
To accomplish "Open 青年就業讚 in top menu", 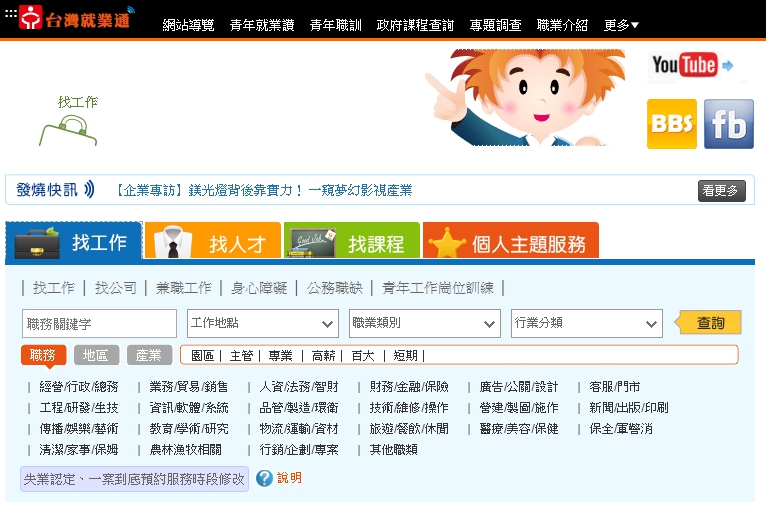I will pos(262,25).
